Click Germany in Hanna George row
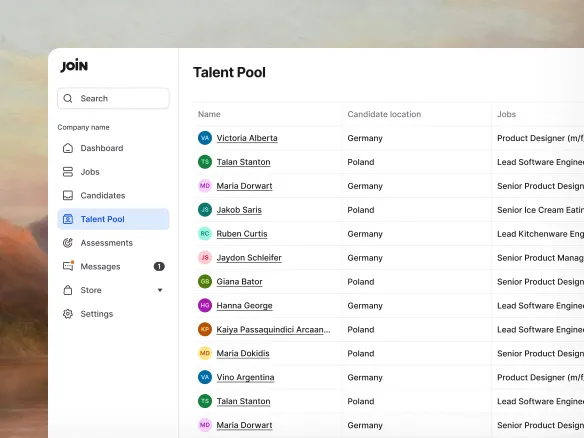Viewport: 584px width, 438px height. tap(365, 306)
